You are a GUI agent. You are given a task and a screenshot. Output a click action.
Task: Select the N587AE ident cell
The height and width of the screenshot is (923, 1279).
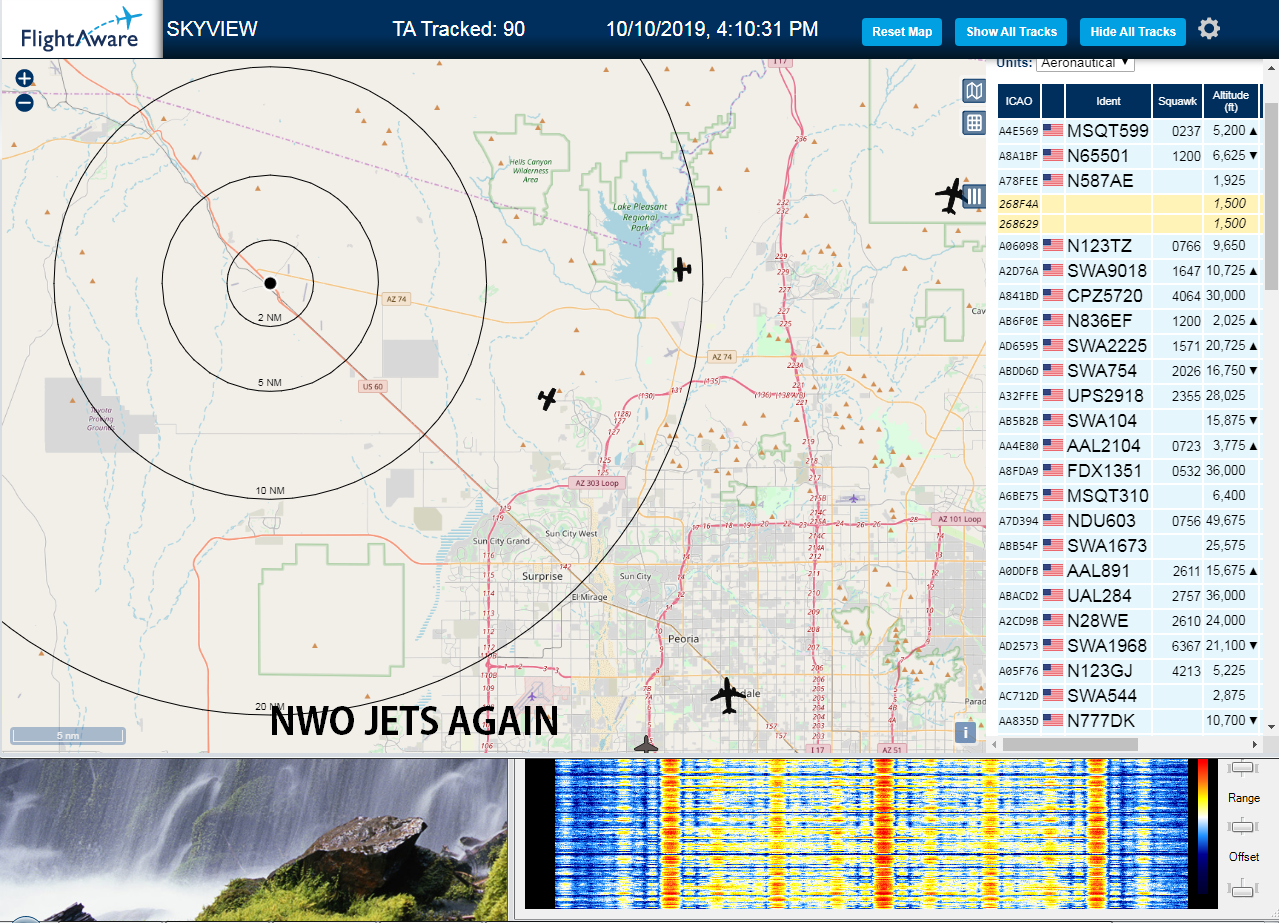1108,180
